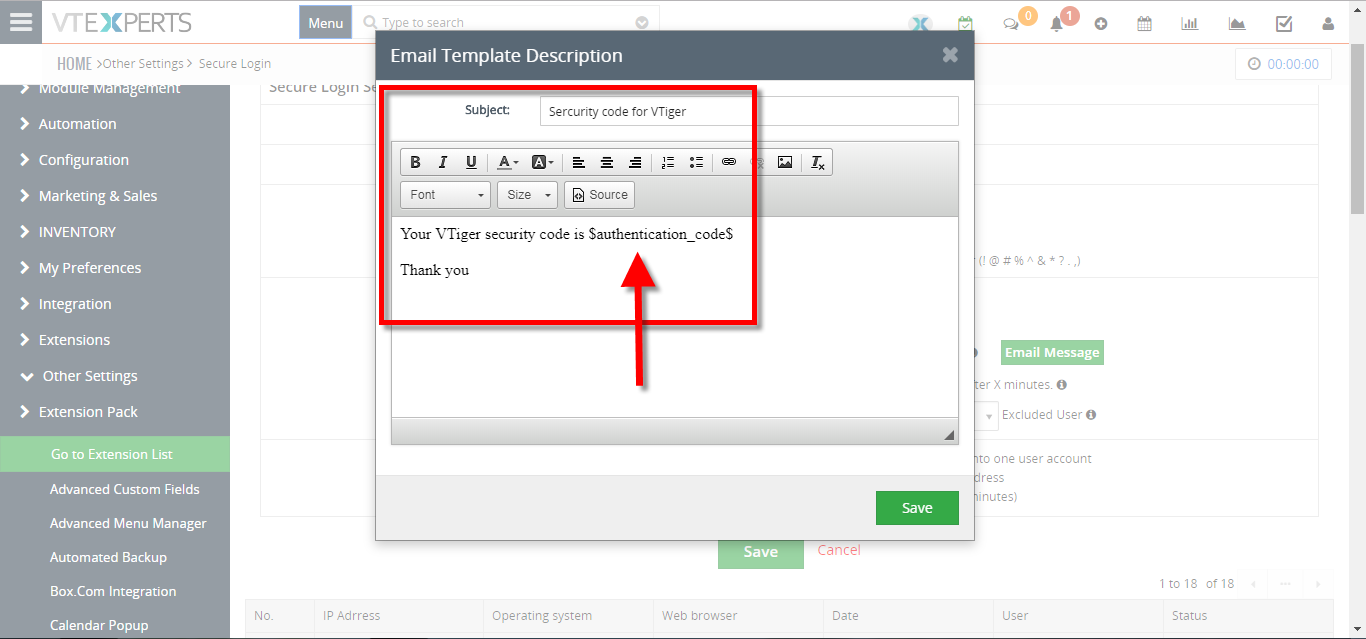Click in the email body text area

[675, 317]
